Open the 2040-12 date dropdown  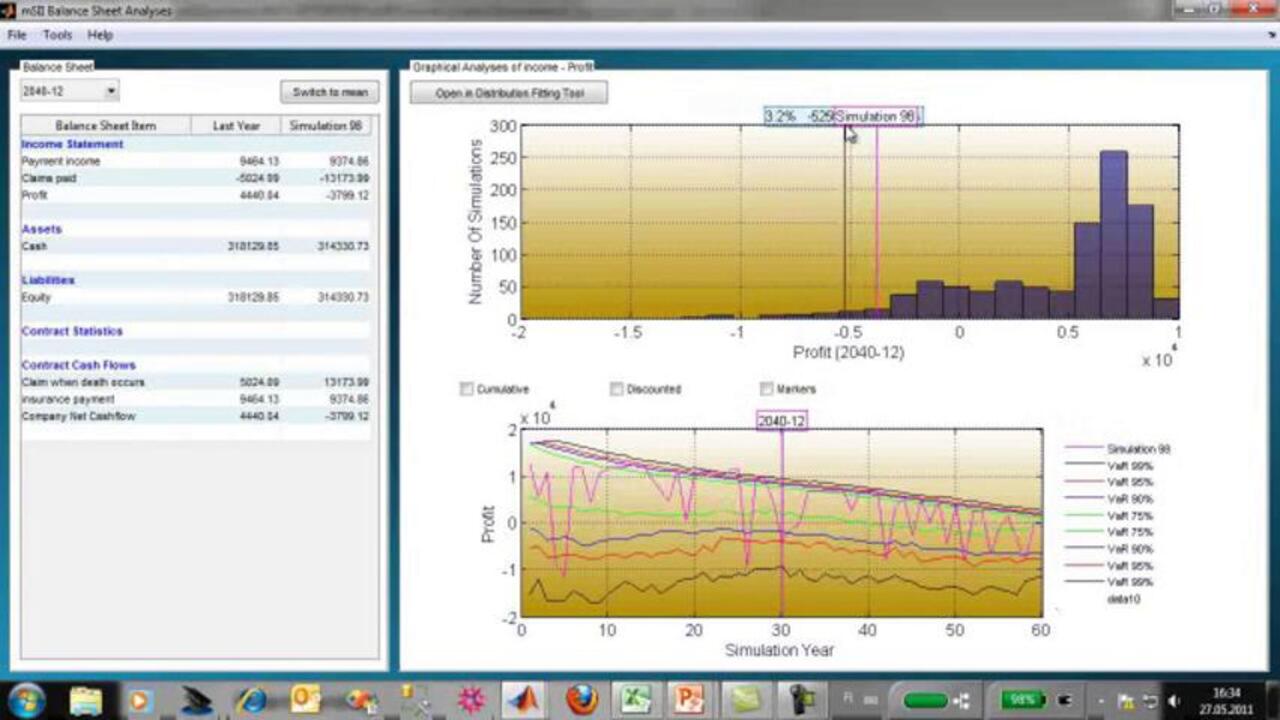110,90
